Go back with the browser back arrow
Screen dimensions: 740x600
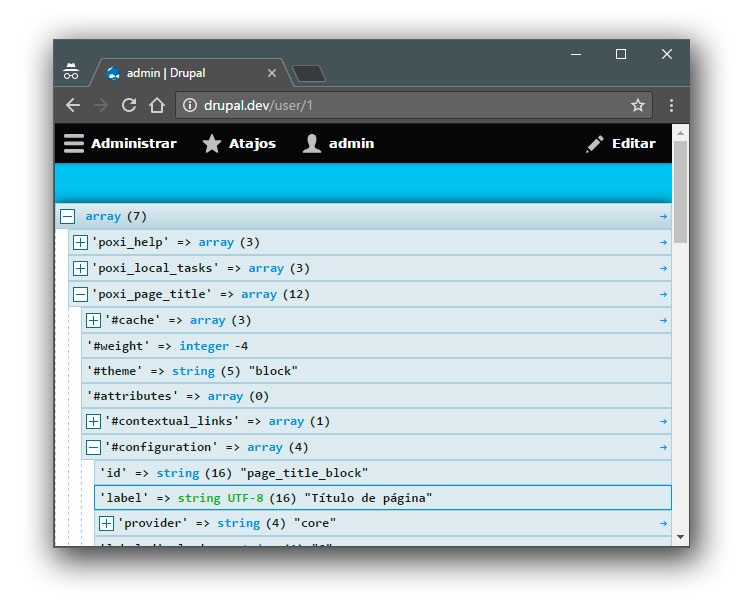(x=73, y=105)
